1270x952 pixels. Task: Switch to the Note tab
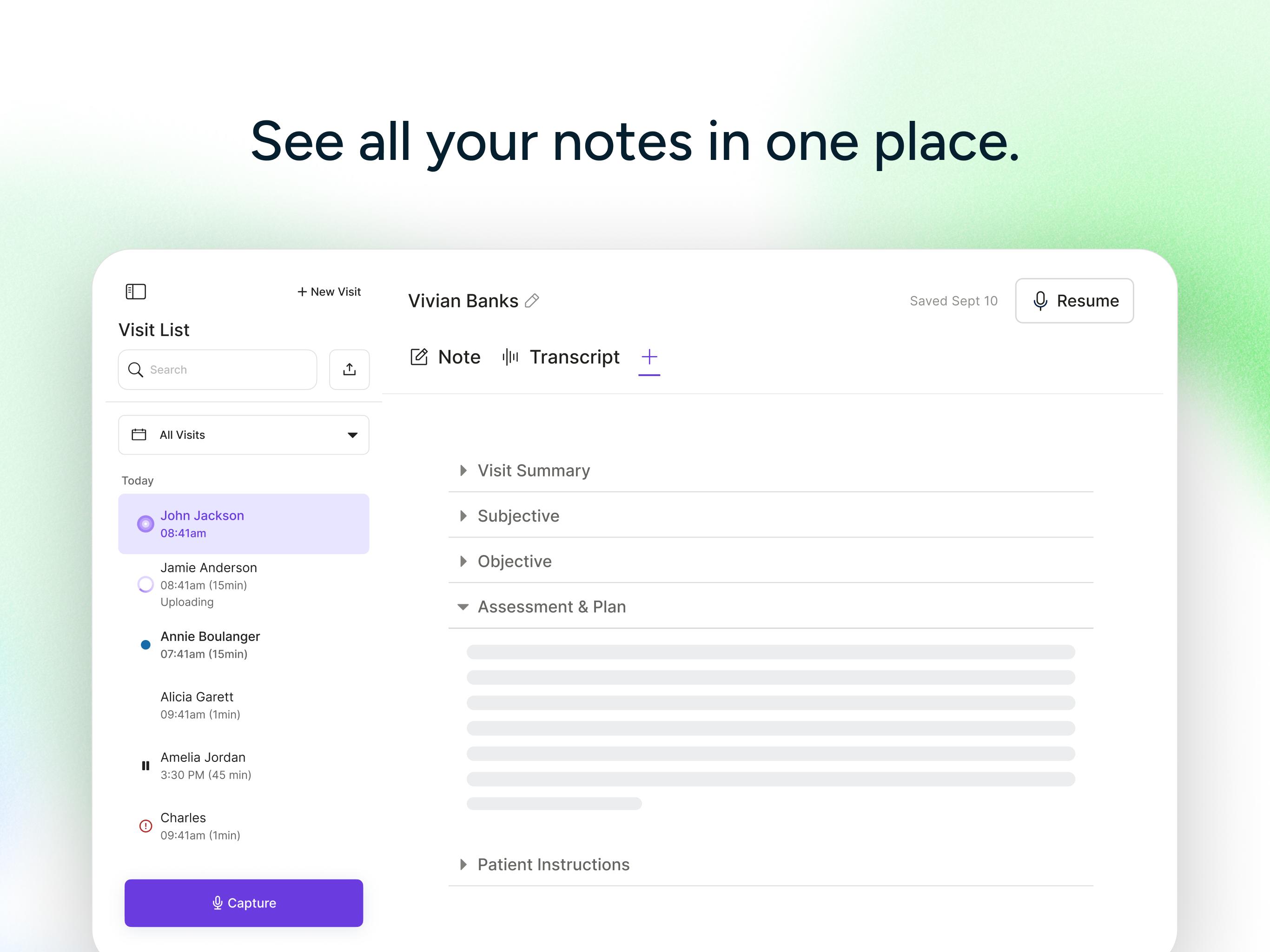click(x=459, y=357)
